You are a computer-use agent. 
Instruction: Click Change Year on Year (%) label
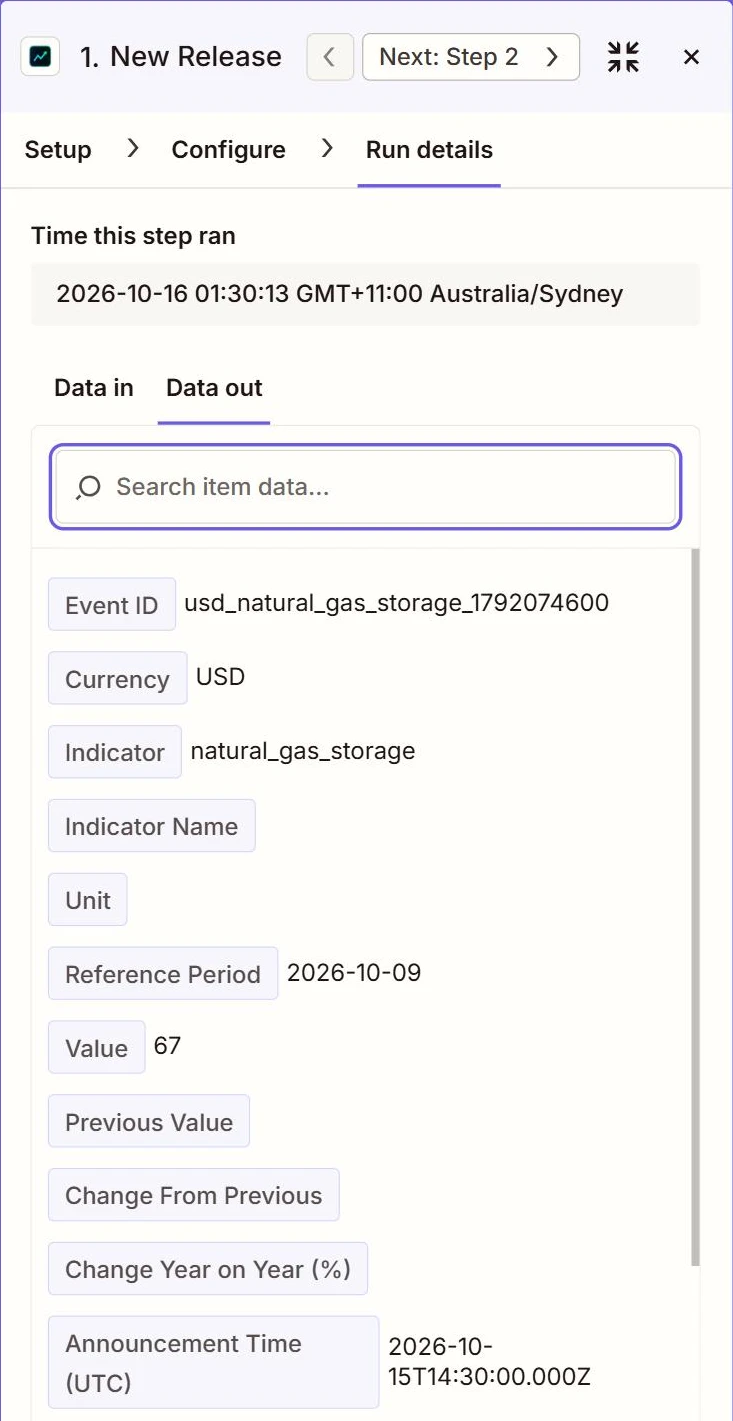[x=208, y=1269]
